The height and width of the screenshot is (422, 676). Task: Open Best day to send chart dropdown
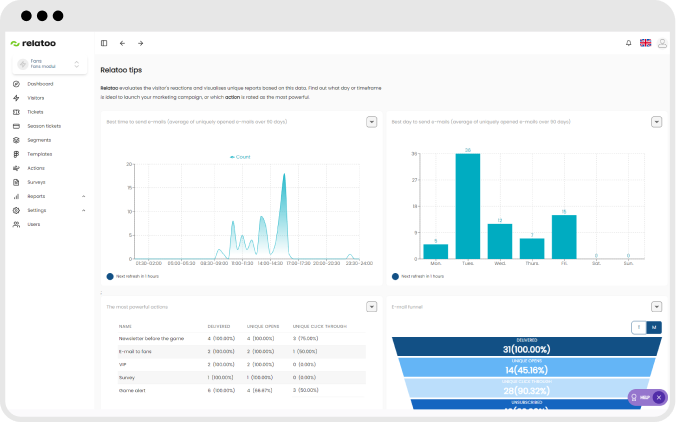[x=657, y=122]
